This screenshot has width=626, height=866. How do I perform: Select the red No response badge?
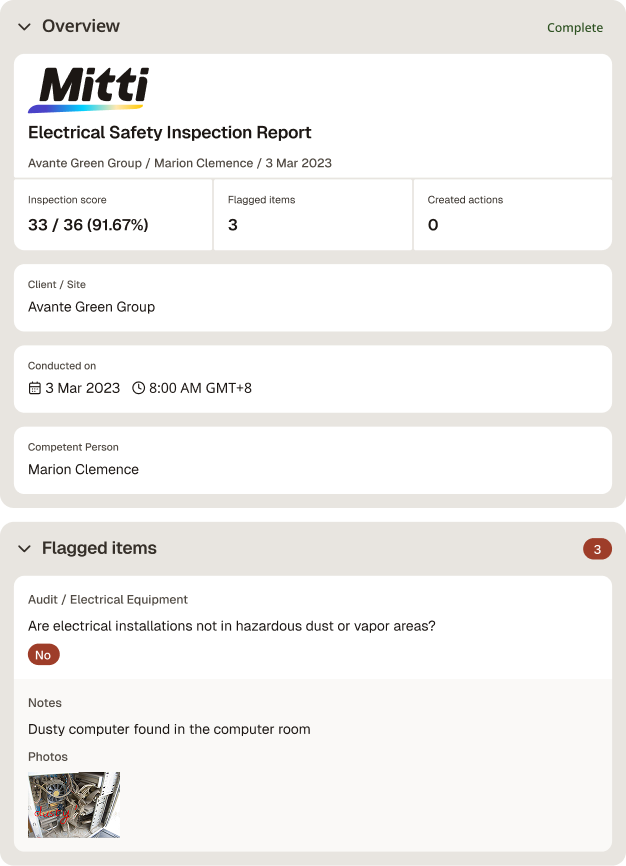[x=44, y=654]
